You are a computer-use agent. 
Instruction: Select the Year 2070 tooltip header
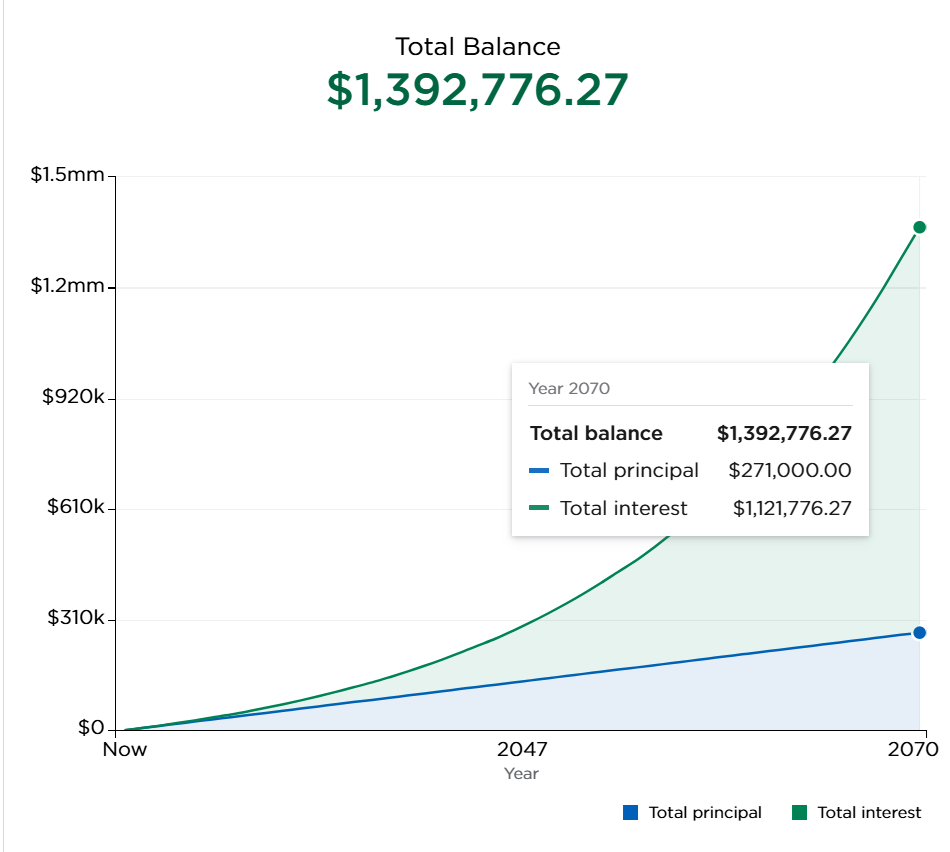point(569,388)
